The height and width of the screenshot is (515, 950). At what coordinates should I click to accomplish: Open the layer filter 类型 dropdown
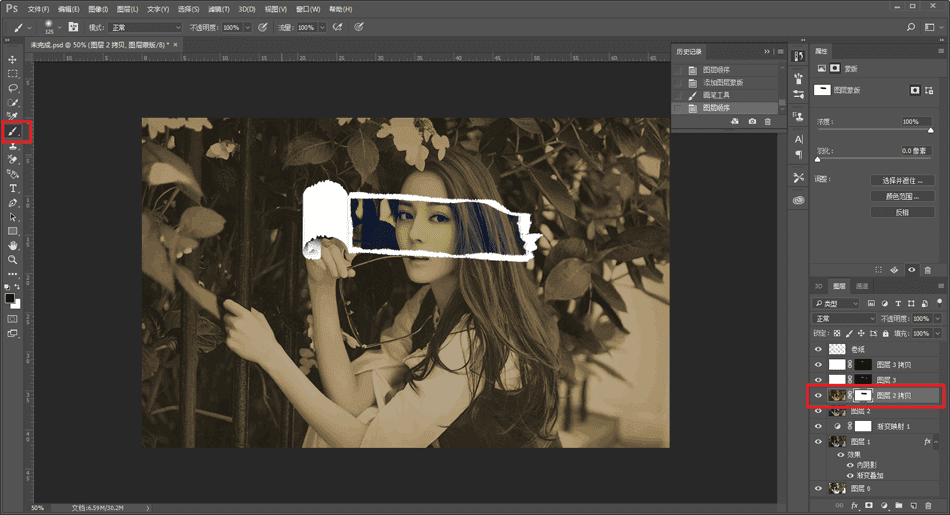click(x=838, y=303)
